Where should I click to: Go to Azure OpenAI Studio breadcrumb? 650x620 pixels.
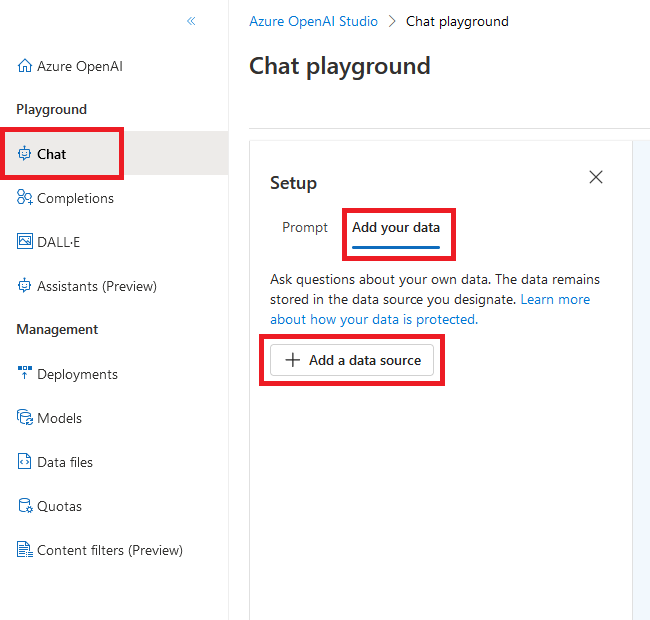(313, 21)
